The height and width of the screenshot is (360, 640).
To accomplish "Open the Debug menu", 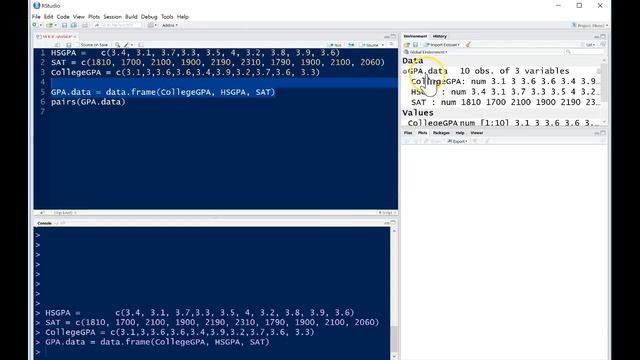I will (149, 17).
